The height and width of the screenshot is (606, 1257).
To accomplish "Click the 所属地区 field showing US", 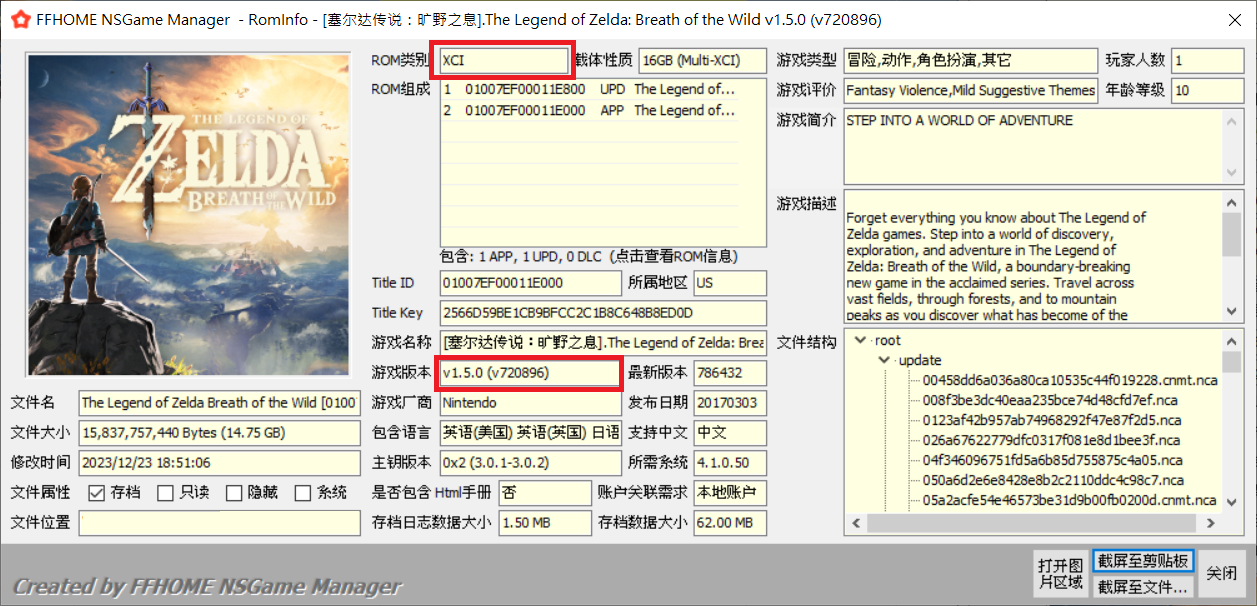I will click(x=730, y=283).
